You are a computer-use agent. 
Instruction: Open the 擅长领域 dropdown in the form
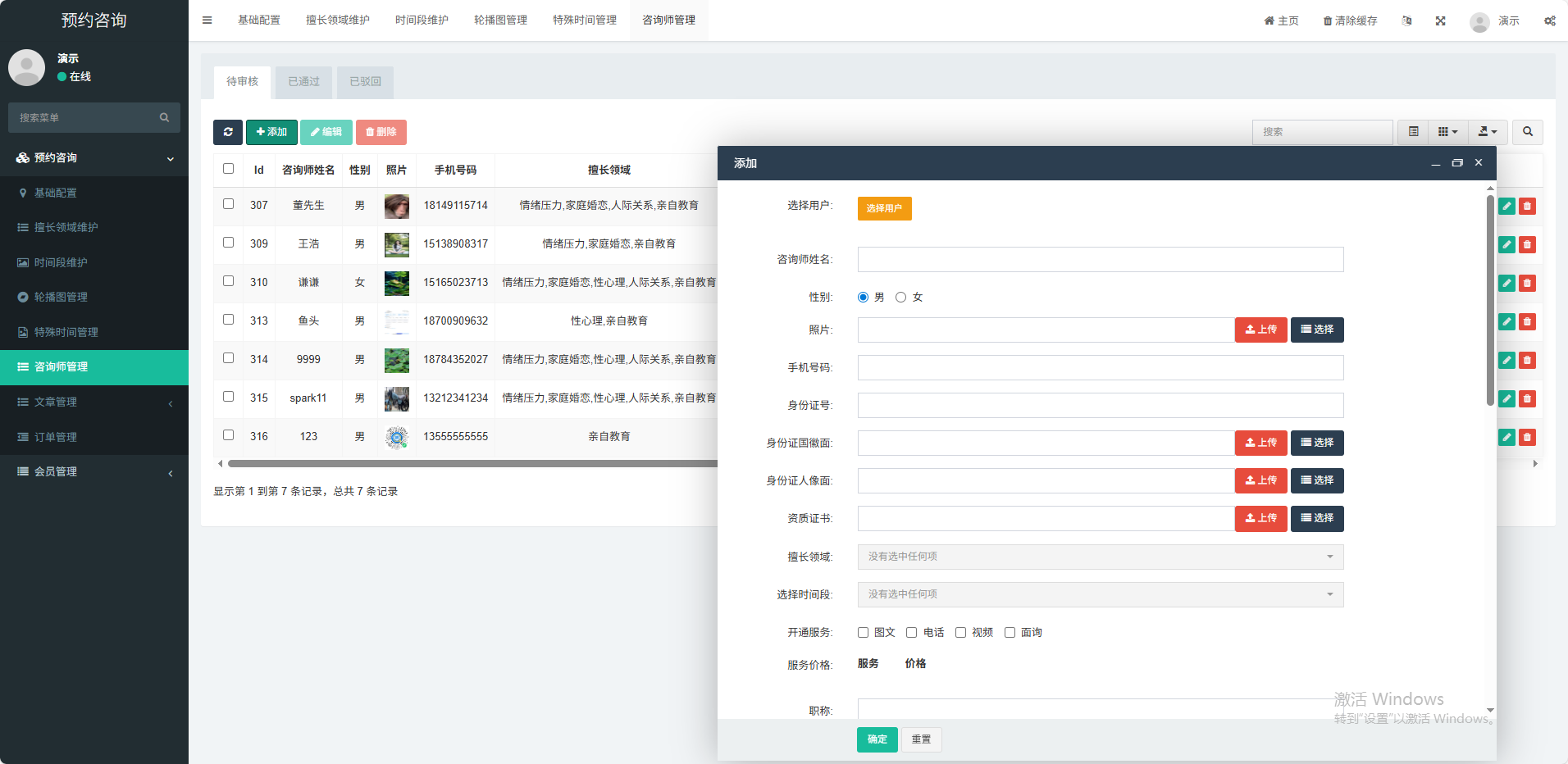1100,557
